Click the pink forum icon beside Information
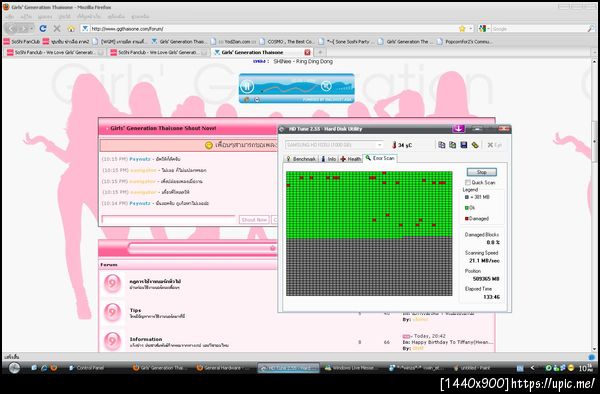The width and height of the screenshot is (600, 394). click(x=112, y=340)
